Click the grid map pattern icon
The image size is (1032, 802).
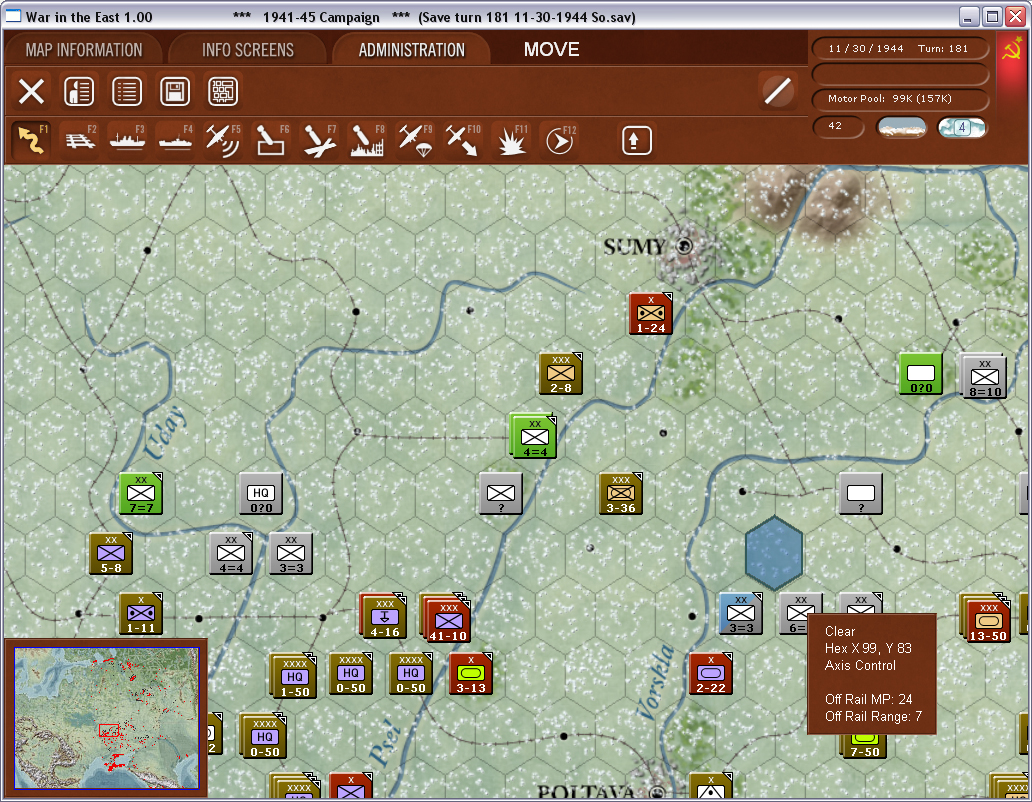tap(223, 91)
